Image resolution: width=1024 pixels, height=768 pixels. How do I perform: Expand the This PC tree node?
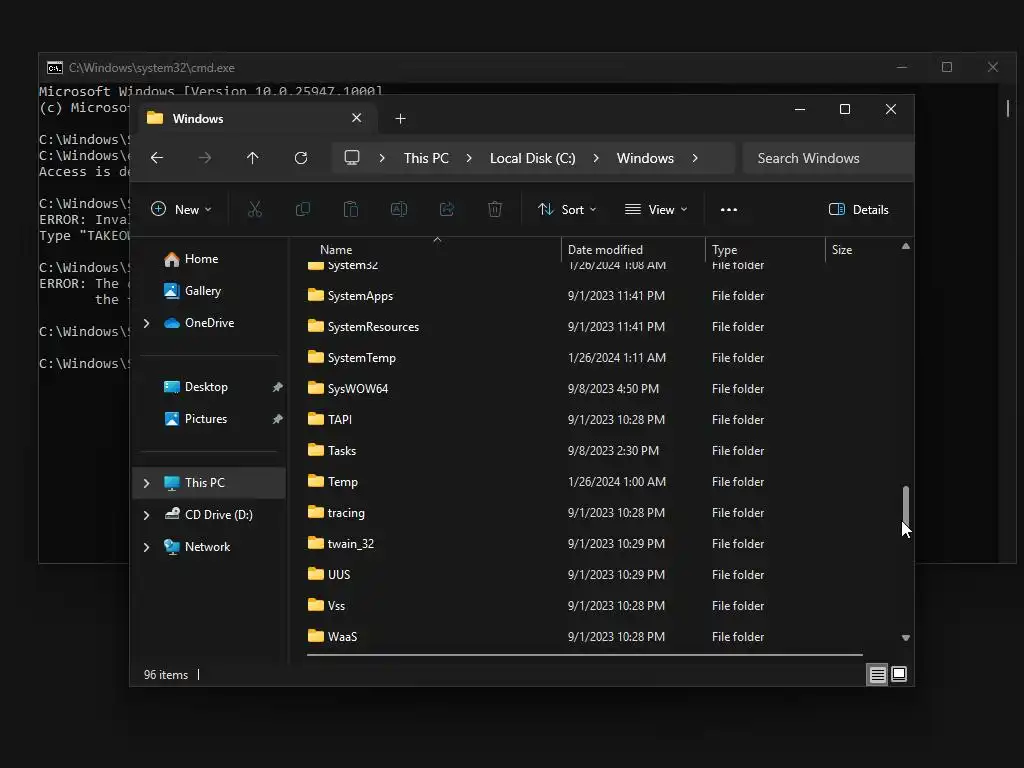click(x=146, y=483)
